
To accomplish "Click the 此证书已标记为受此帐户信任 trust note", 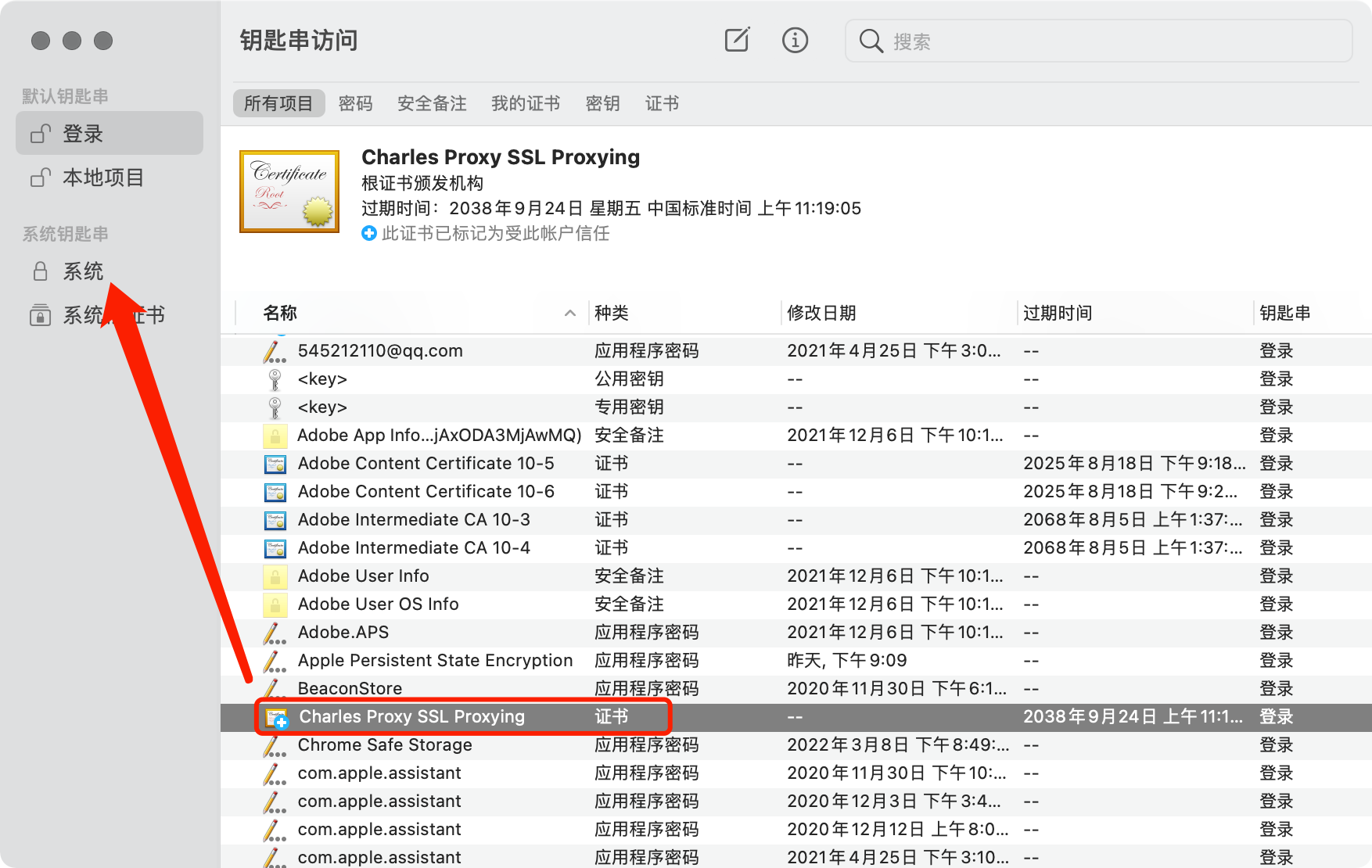I will pos(496,233).
